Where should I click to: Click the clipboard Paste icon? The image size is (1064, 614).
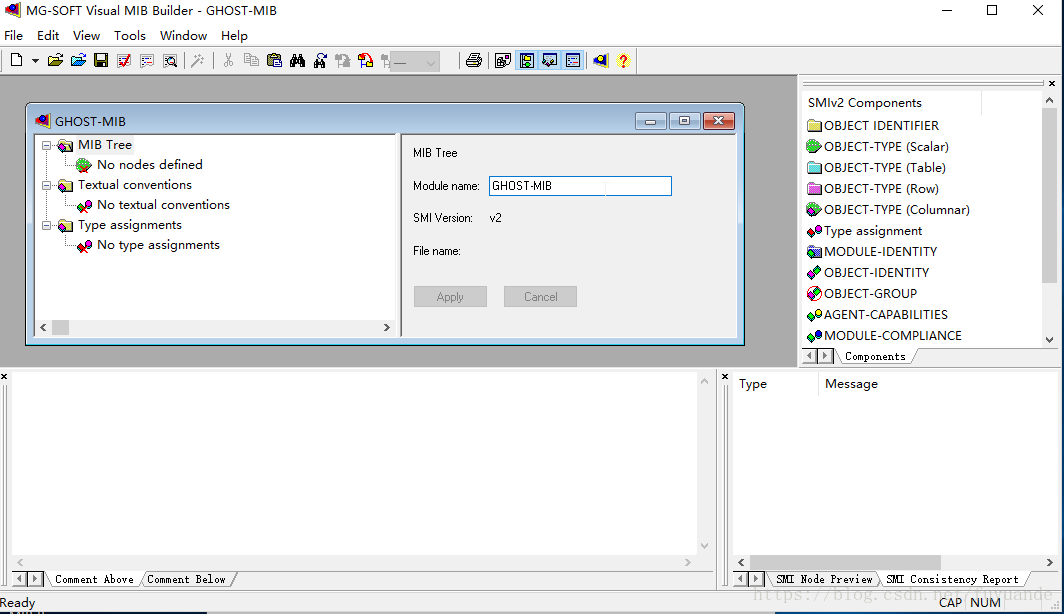click(274, 60)
